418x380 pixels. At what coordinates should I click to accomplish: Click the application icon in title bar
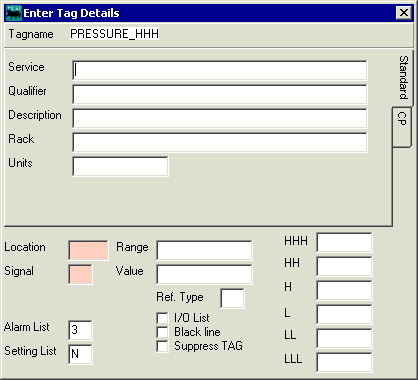click(x=14, y=13)
